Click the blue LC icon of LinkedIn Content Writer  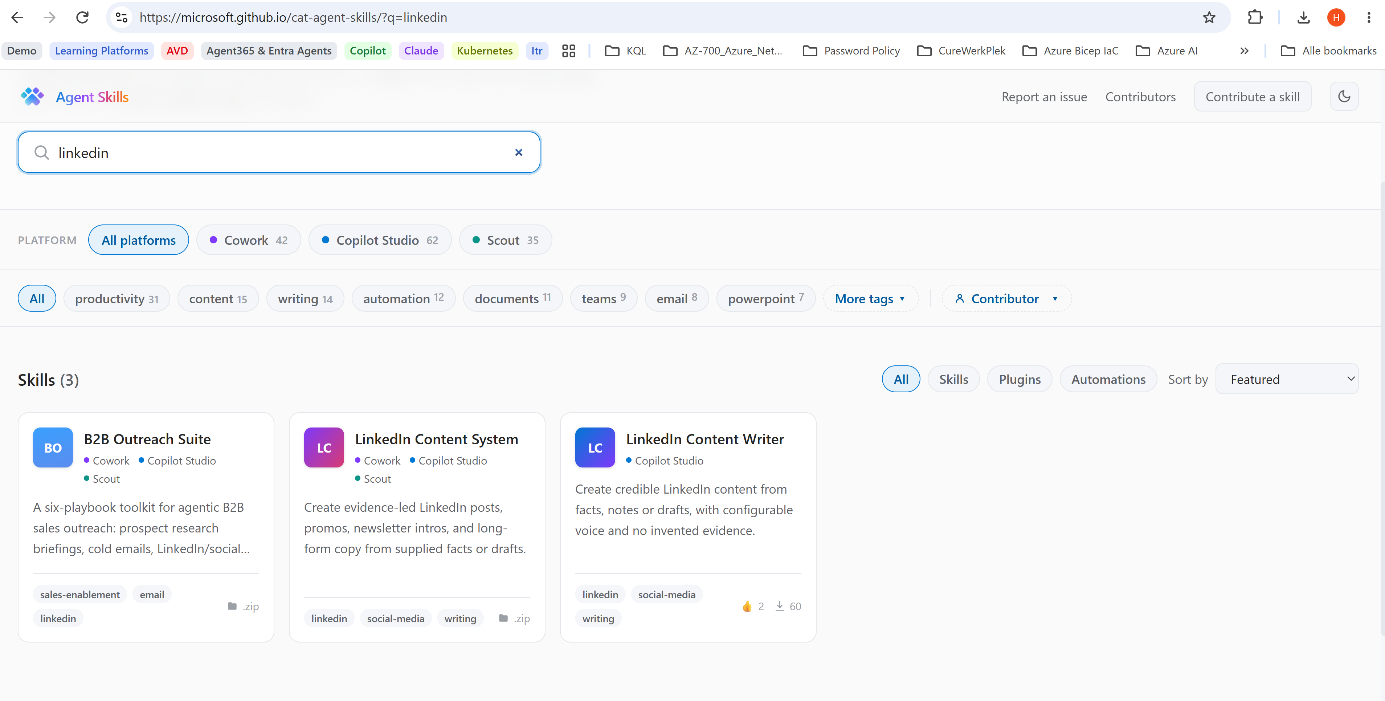595,448
